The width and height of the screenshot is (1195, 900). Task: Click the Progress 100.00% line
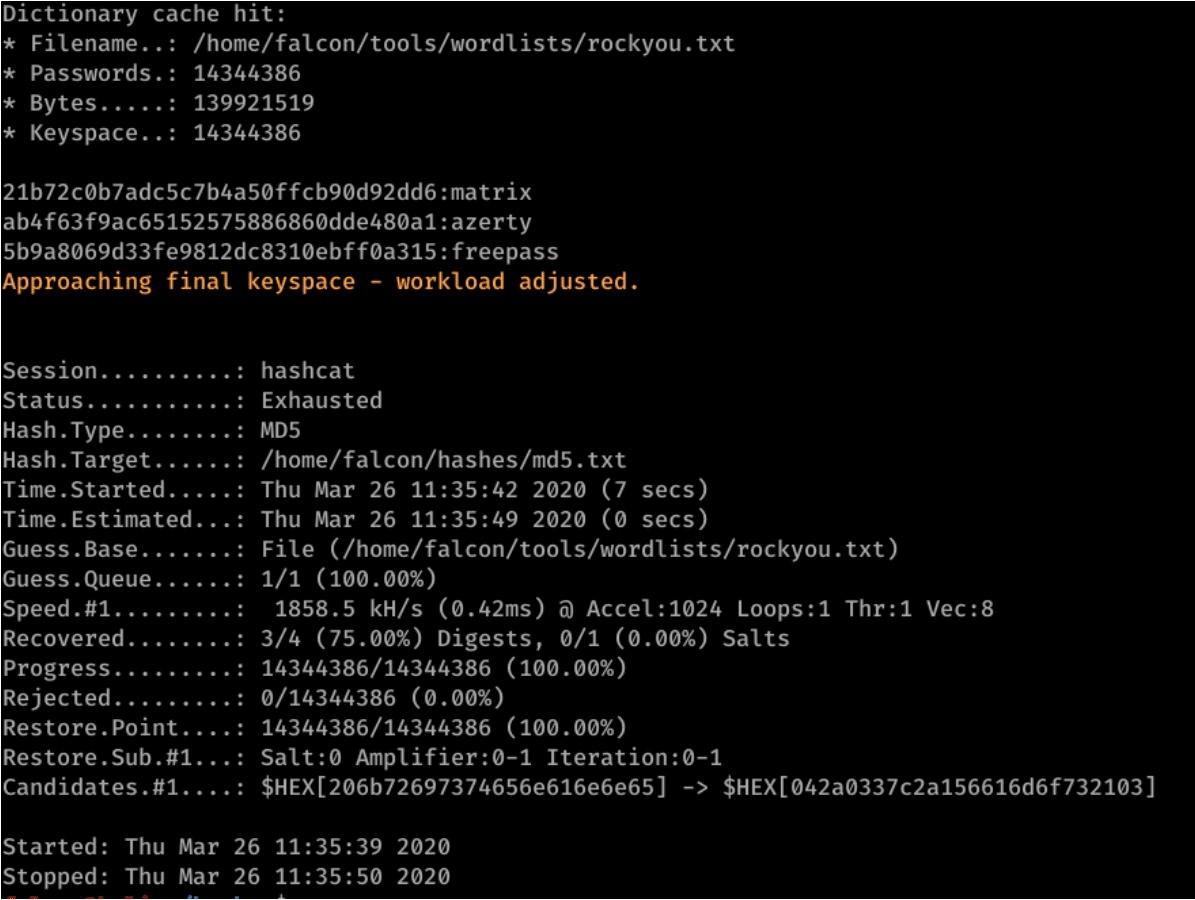pos(443,668)
